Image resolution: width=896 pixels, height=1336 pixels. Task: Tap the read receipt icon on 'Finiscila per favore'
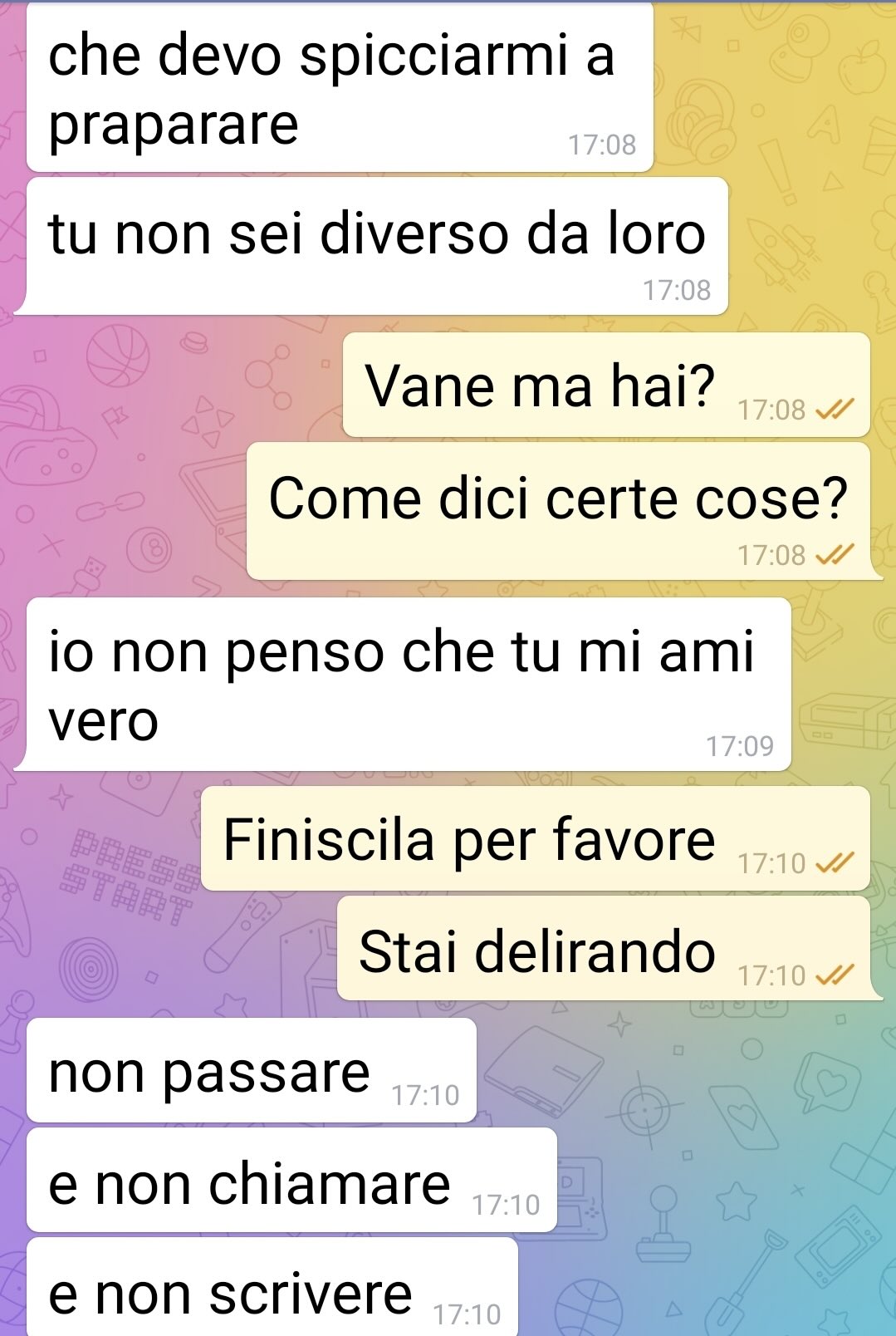pyautogui.click(x=835, y=863)
